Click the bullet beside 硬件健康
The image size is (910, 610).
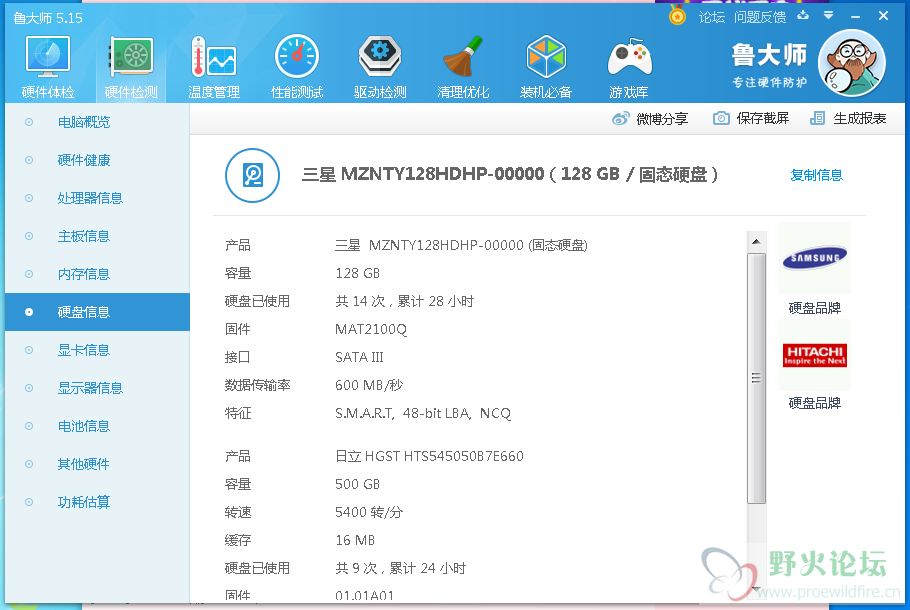tap(29, 160)
